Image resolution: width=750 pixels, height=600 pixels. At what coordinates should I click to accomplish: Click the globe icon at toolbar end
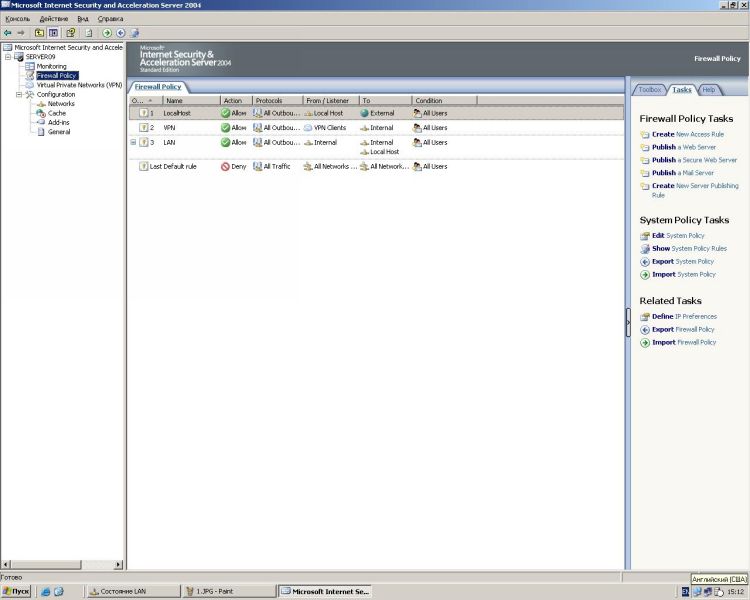click(134, 33)
